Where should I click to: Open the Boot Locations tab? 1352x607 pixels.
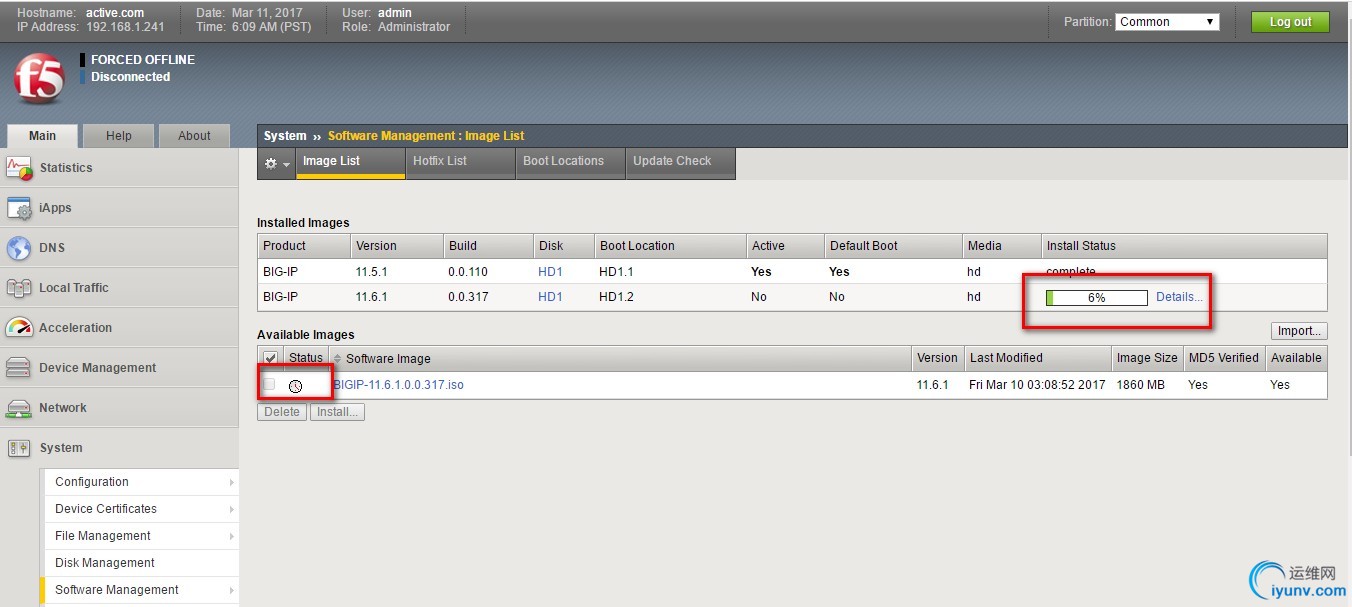point(570,163)
